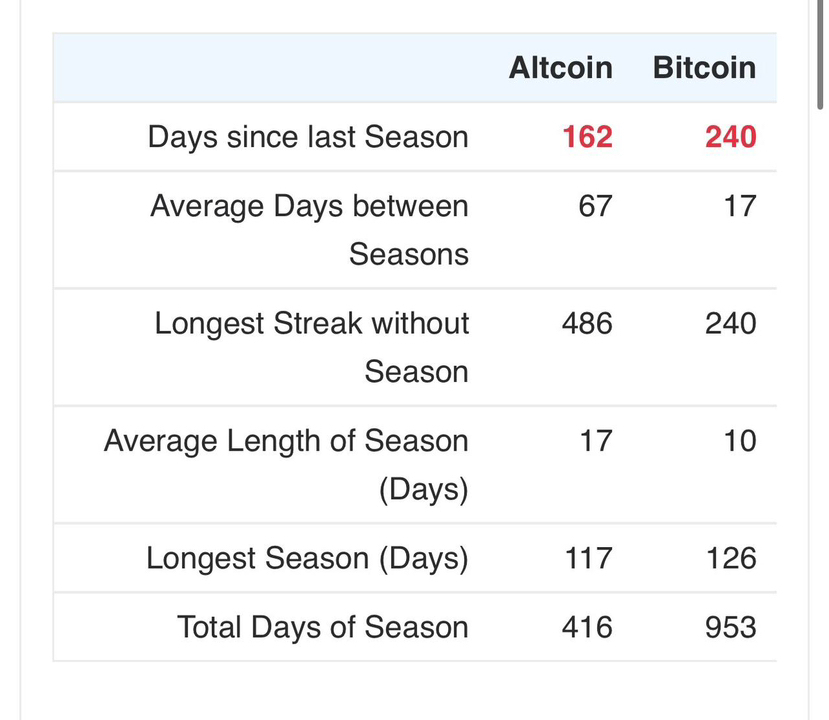The height and width of the screenshot is (720, 829).
Task: Click the Longest Season (Days) label
Action: 308,559
